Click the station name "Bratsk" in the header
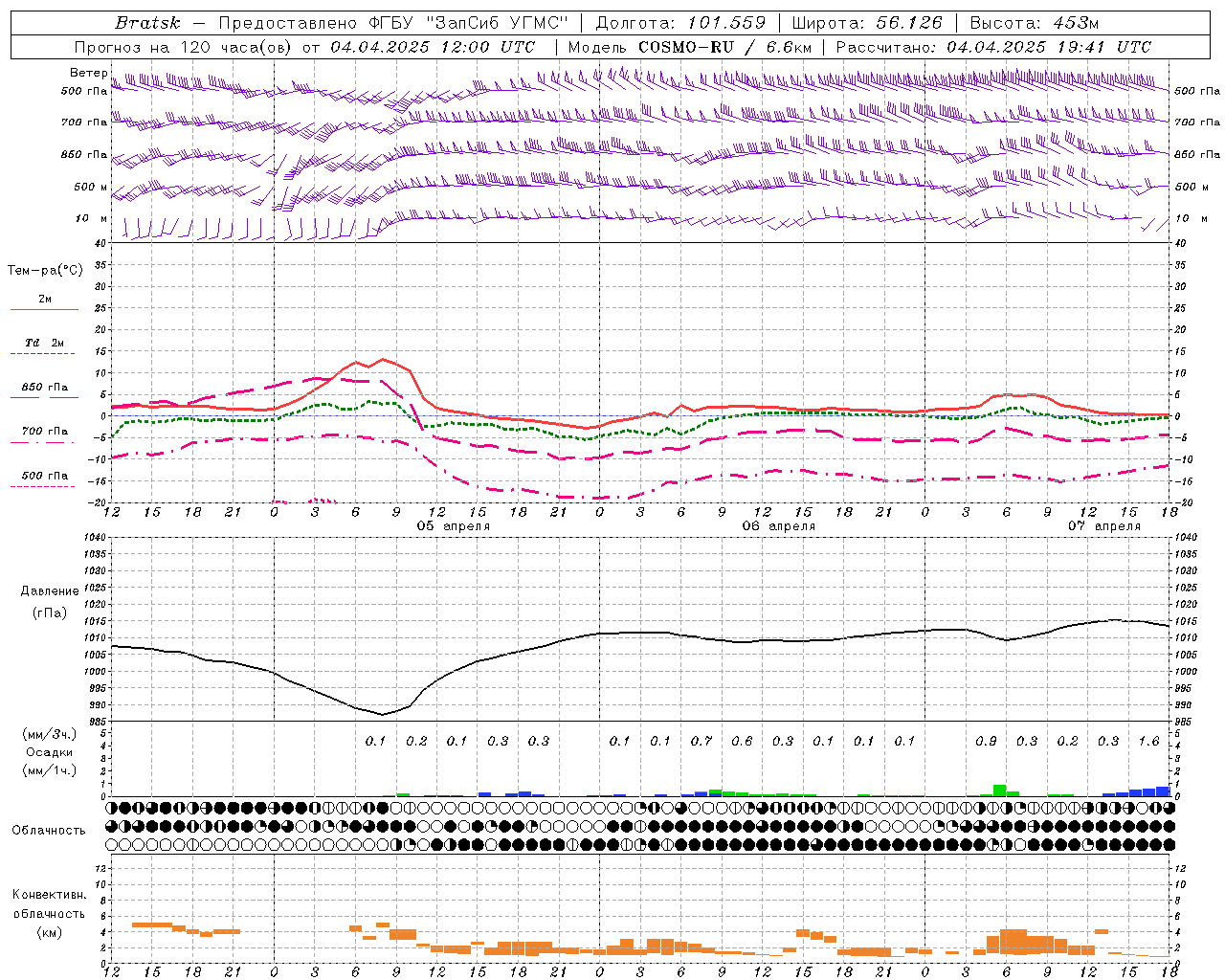This screenshot has height=980, width=1225. pyautogui.click(x=147, y=23)
